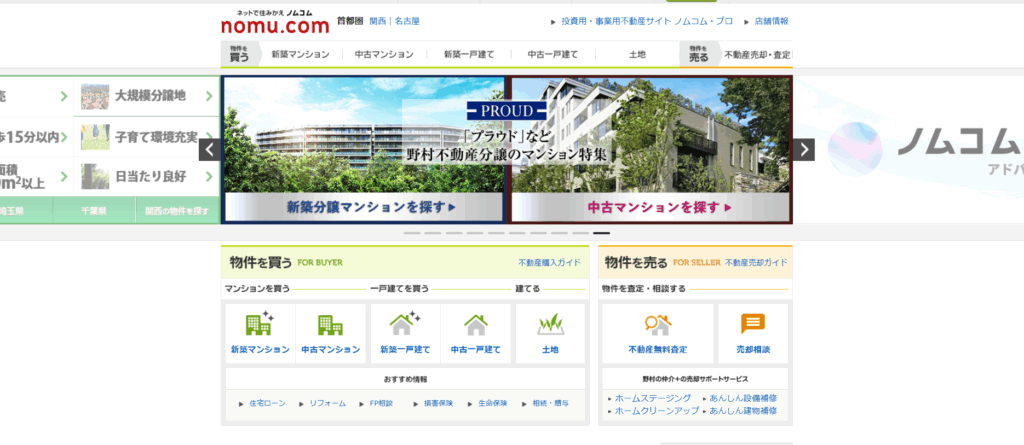Screen dimensions: 1024x445
Task: Click 新築分譲マンションを探す banner button
Action: (365, 207)
